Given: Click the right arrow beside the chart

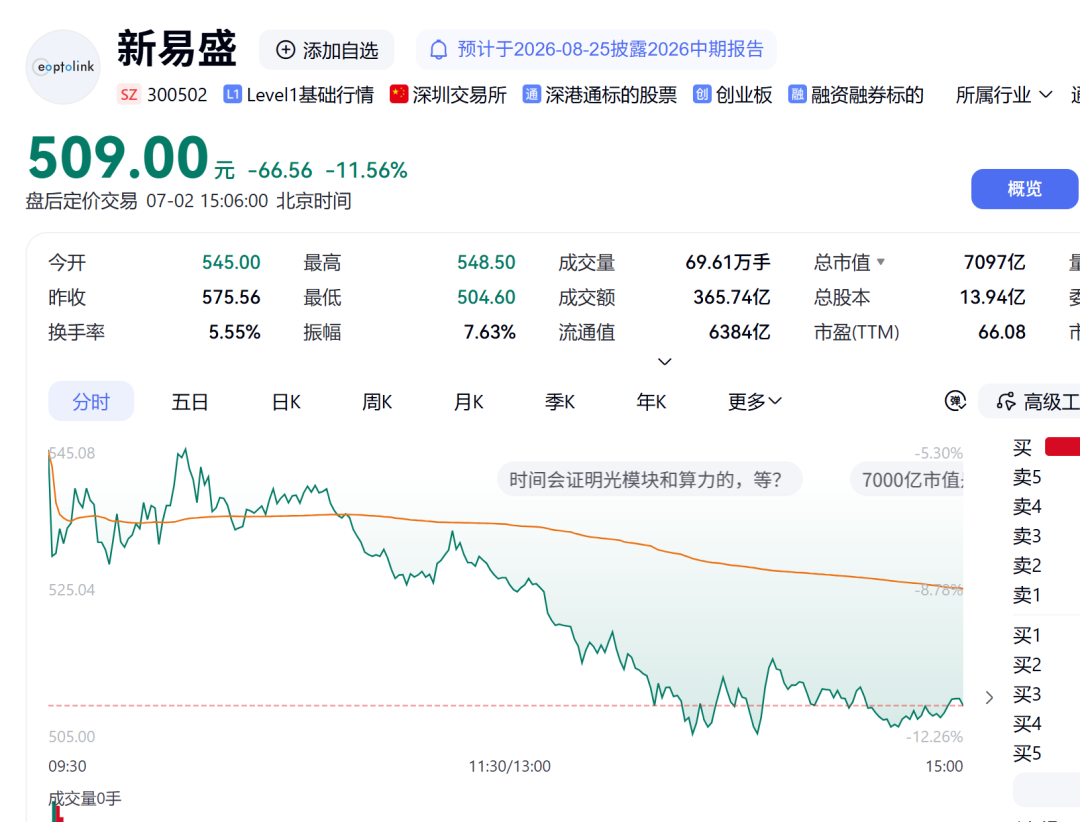Looking at the screenshot, I should 989,697.
